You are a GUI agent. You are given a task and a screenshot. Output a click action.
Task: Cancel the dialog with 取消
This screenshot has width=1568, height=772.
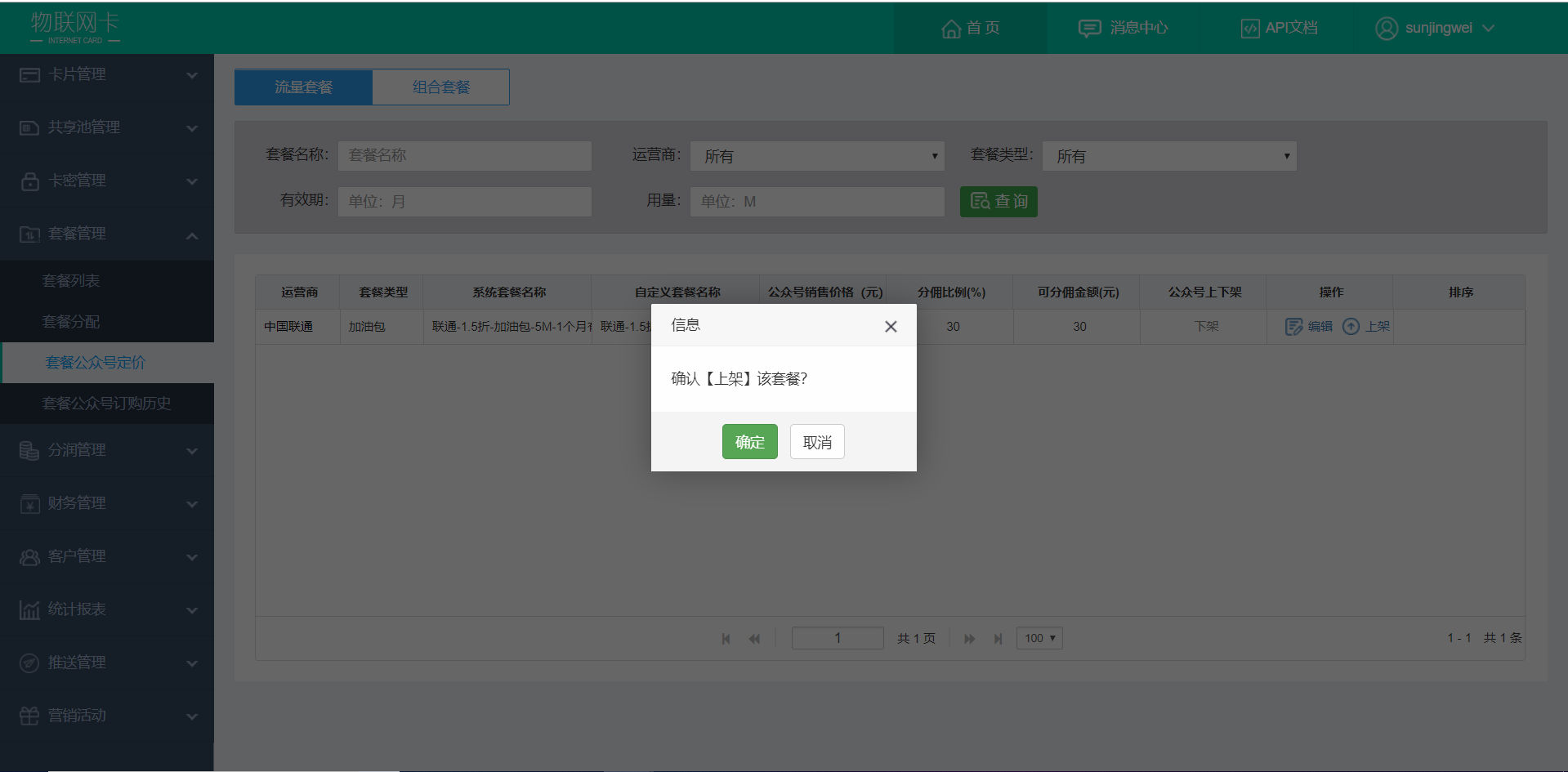click(817, 442)
